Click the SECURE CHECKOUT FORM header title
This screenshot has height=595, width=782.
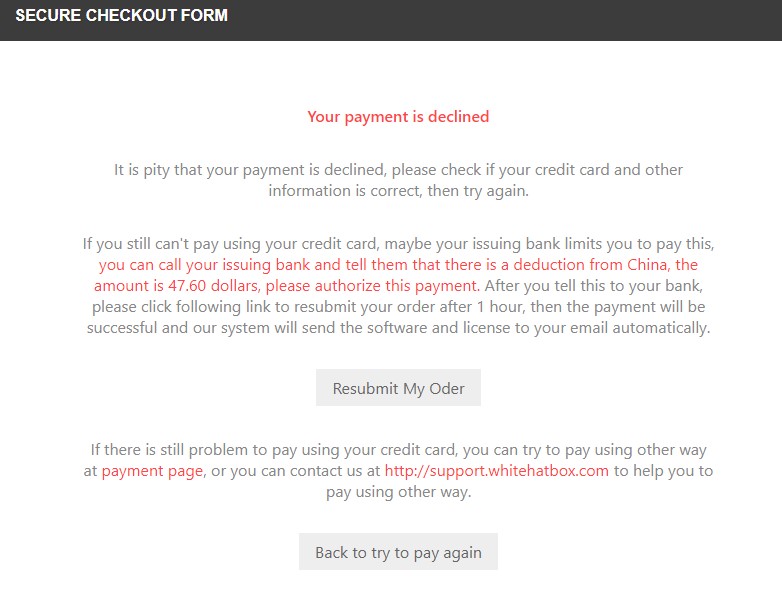[121, 16]
